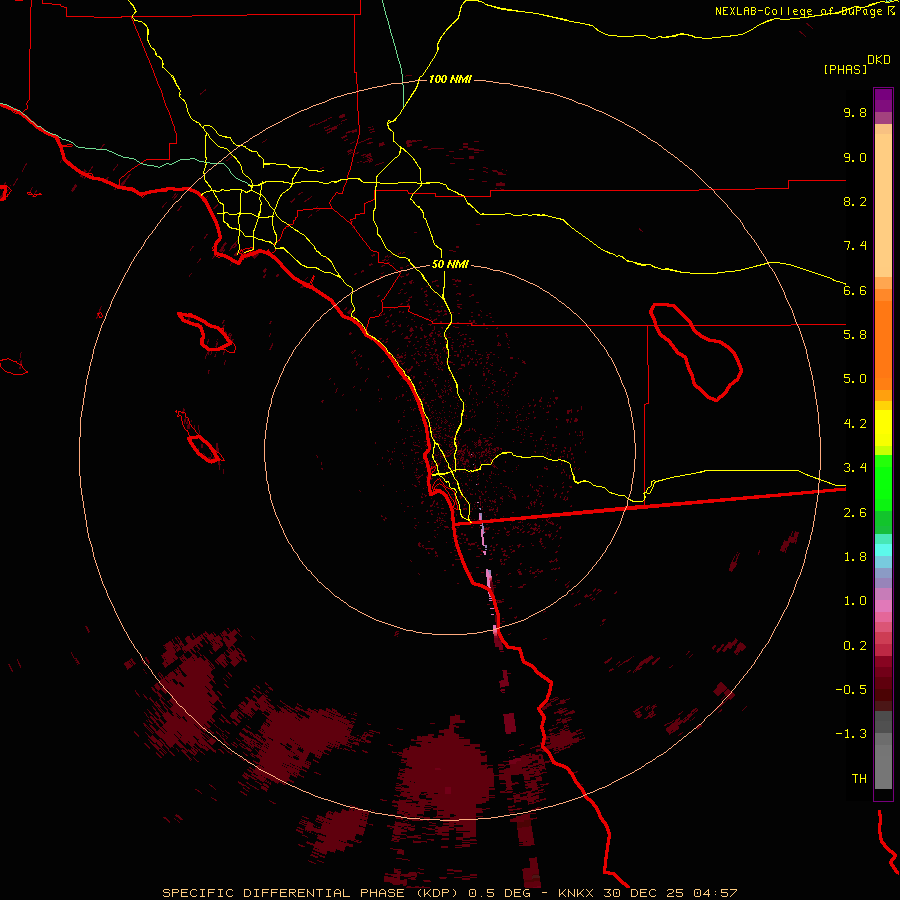This screenshot has width=900, height=900.
Task: Click the TH threshold label
Action: [x=859, y=779]
